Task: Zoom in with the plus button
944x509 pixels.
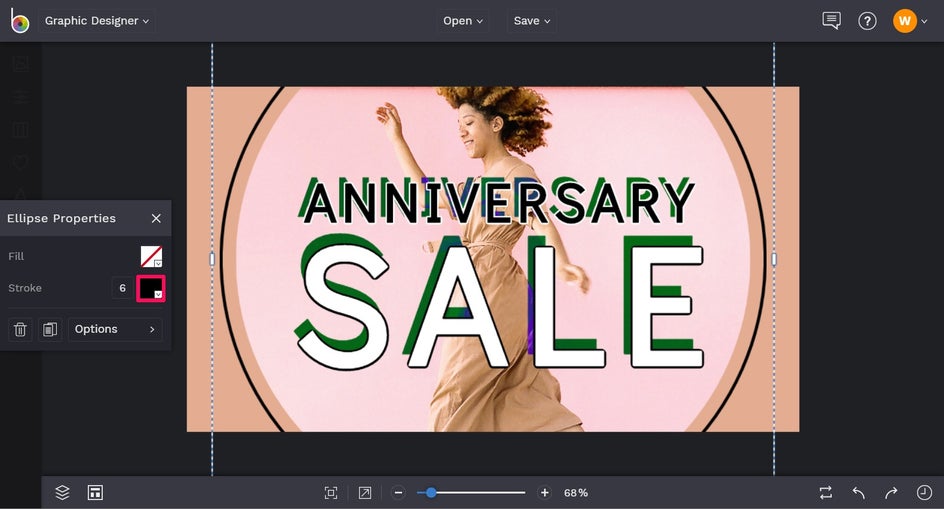Action: tap(544, 493)
